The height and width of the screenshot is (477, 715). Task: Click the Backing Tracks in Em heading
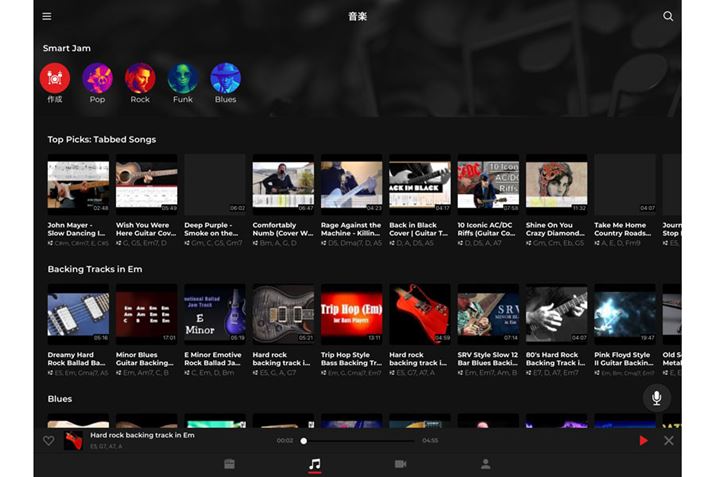[95, 269]
